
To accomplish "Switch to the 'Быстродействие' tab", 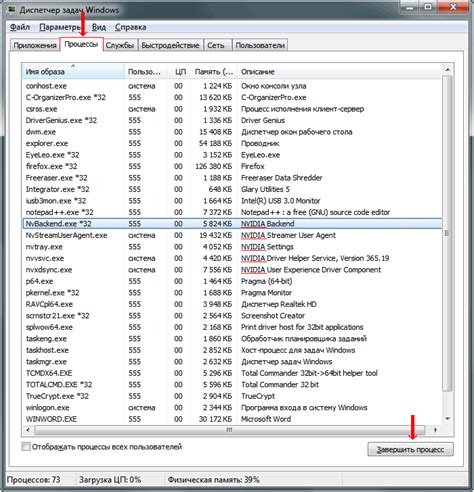I will 170,45.
